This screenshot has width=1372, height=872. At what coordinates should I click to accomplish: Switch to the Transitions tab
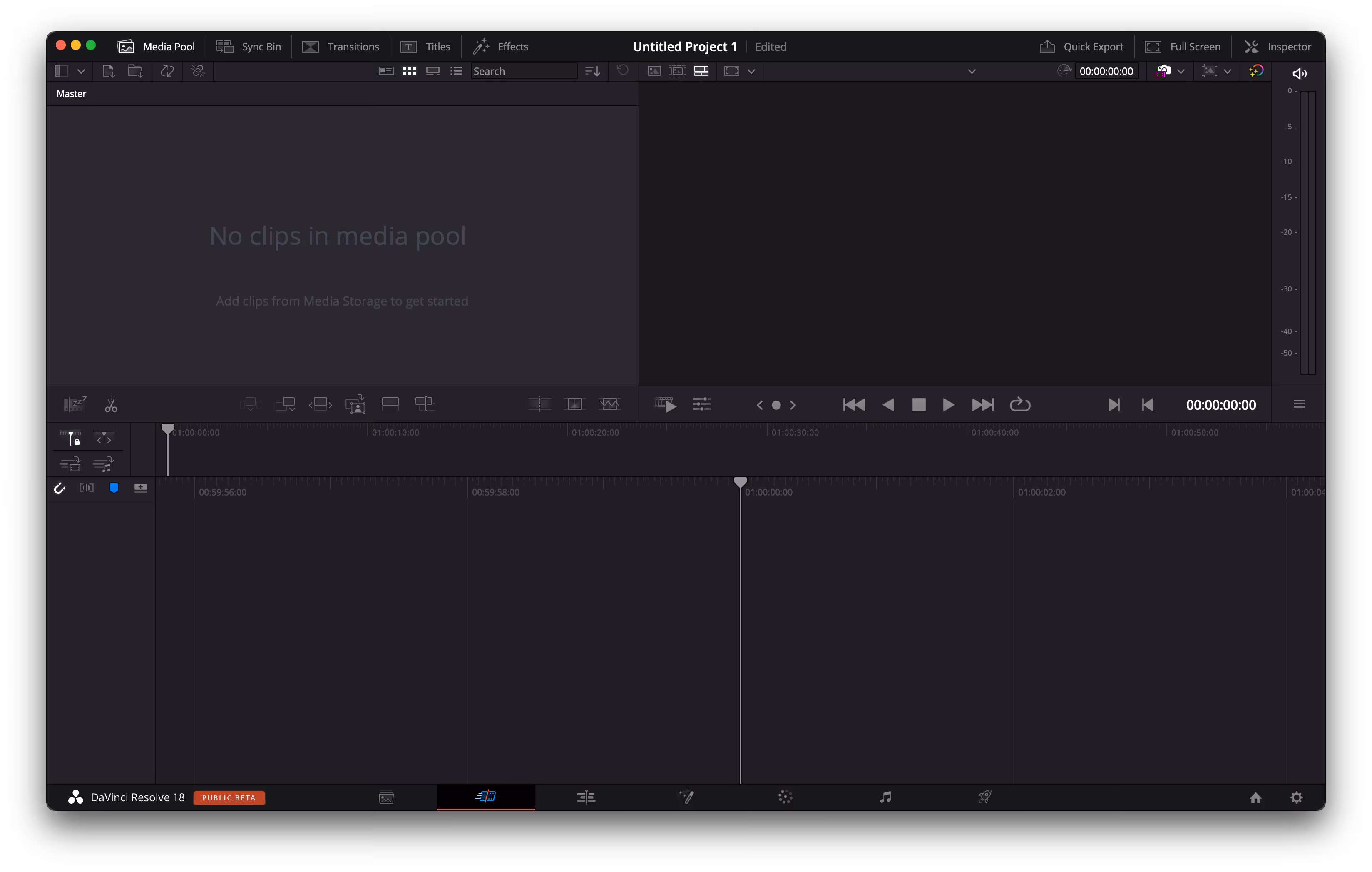(x=341, y=47)
